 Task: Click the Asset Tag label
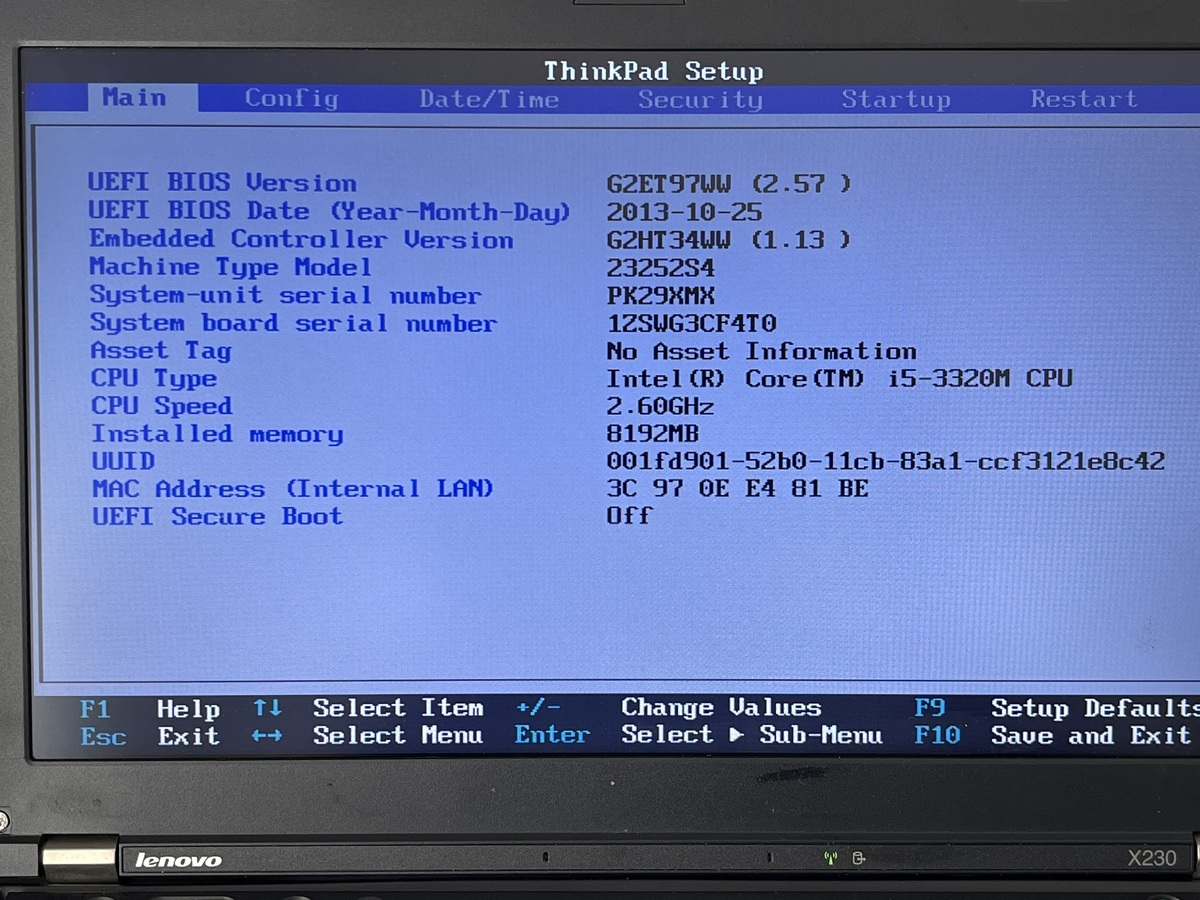coord(160,351)
